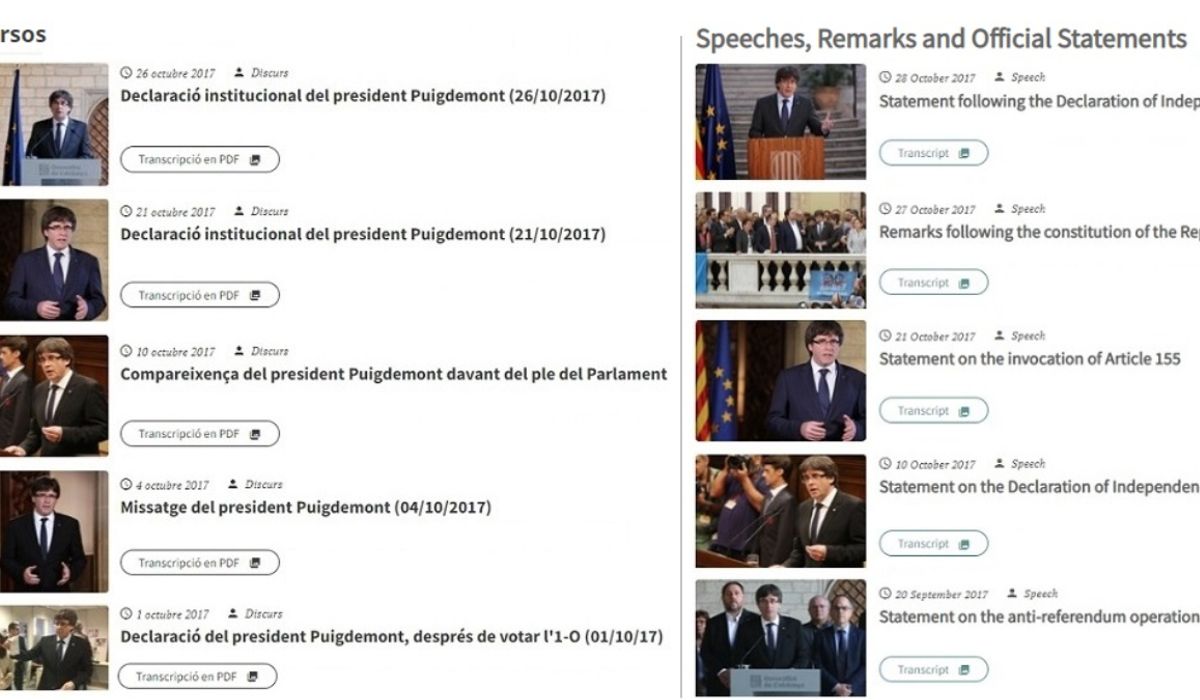Click clock icon next to 26 octubre 2017
Viewport: 1200px width, 700px height.
pyautogui.click(x=126, y=73)
